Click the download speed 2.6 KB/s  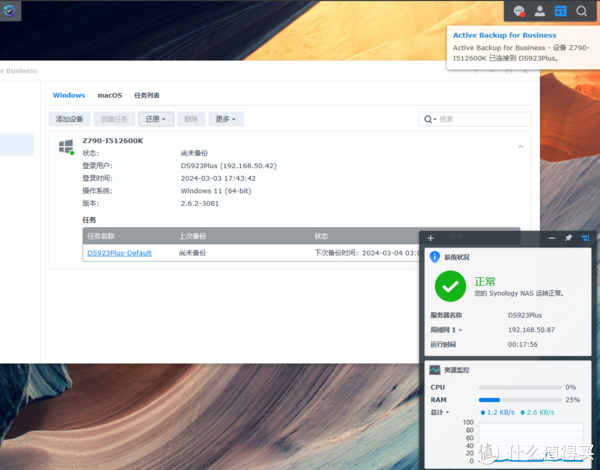click(537, 412)
